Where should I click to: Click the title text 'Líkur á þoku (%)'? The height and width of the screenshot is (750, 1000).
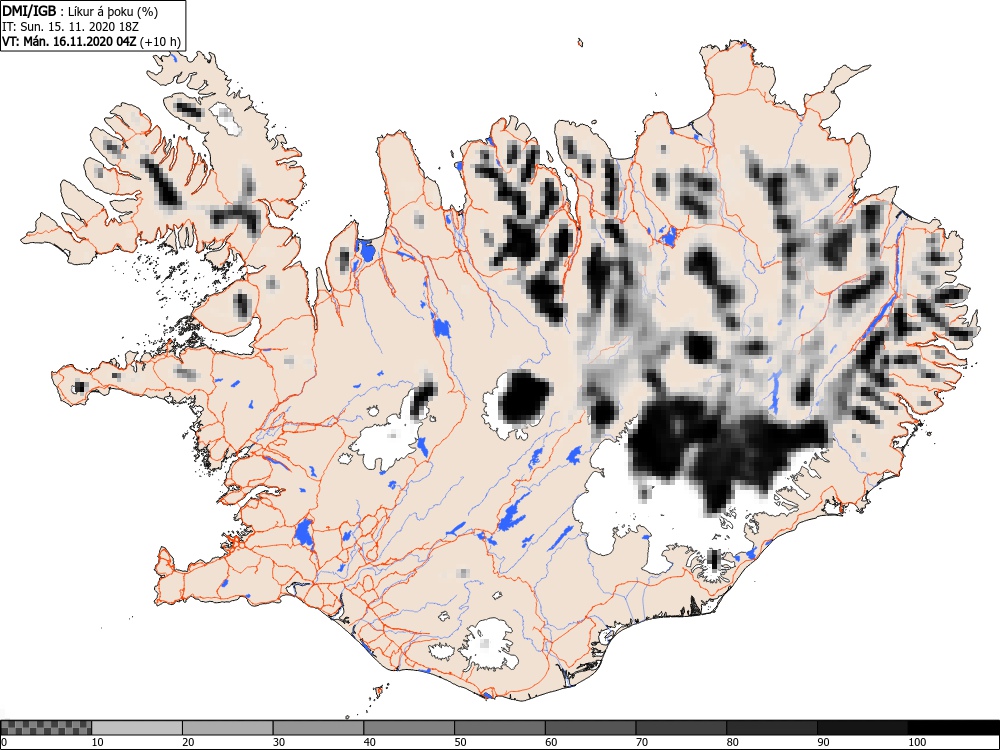(112, 11)
